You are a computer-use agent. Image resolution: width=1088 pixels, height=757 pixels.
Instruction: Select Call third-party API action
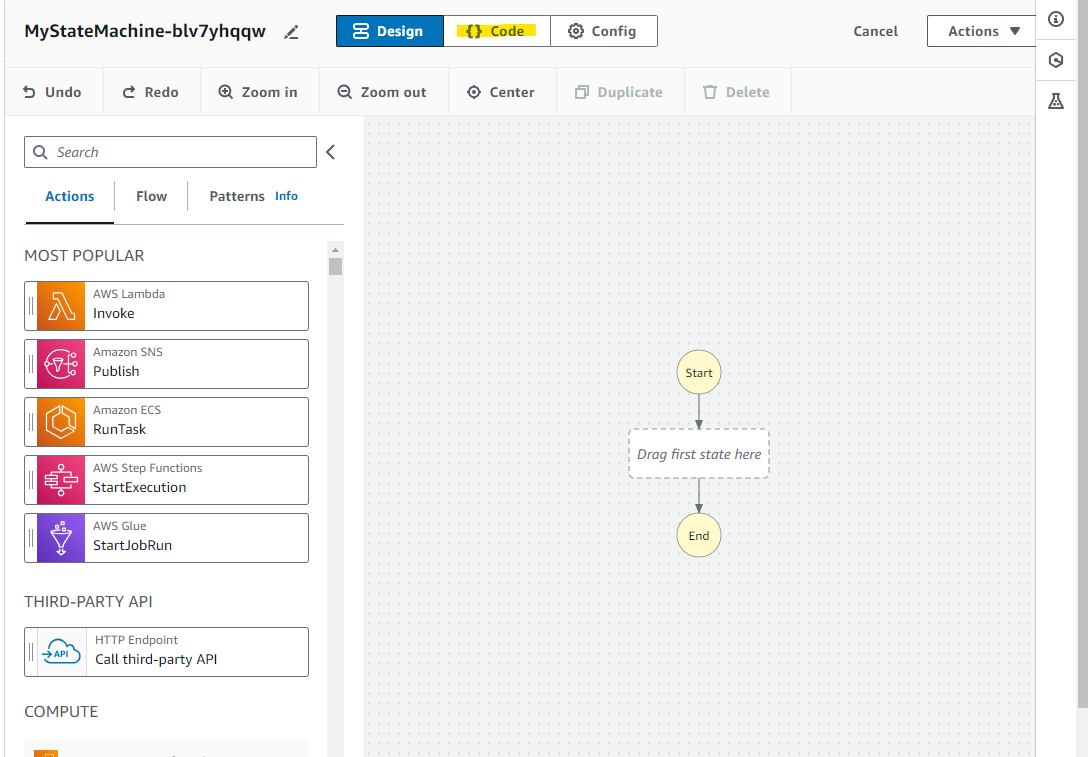(x=167, y=652)
